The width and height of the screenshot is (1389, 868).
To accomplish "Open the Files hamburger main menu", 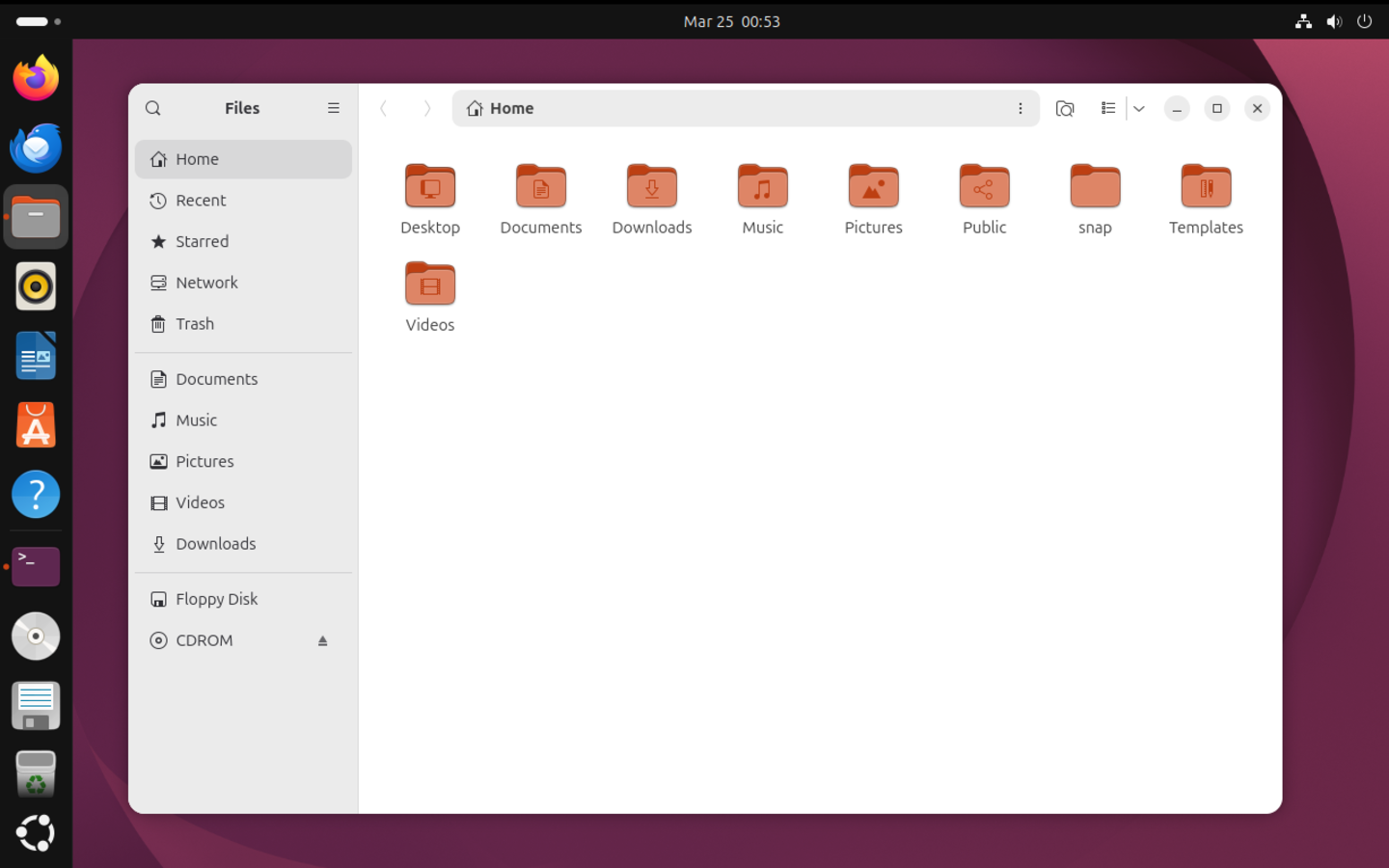I will pos(334,108).
